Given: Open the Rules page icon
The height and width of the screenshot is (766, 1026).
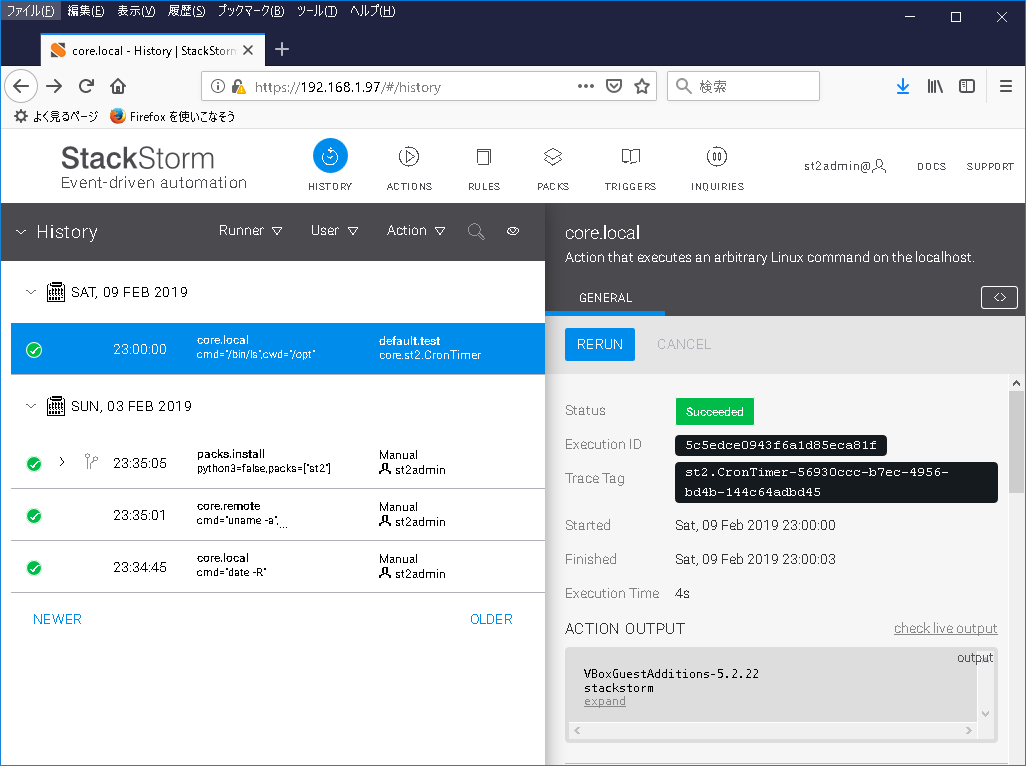Looking at the screenshot, I should click(x=484, y=155).
